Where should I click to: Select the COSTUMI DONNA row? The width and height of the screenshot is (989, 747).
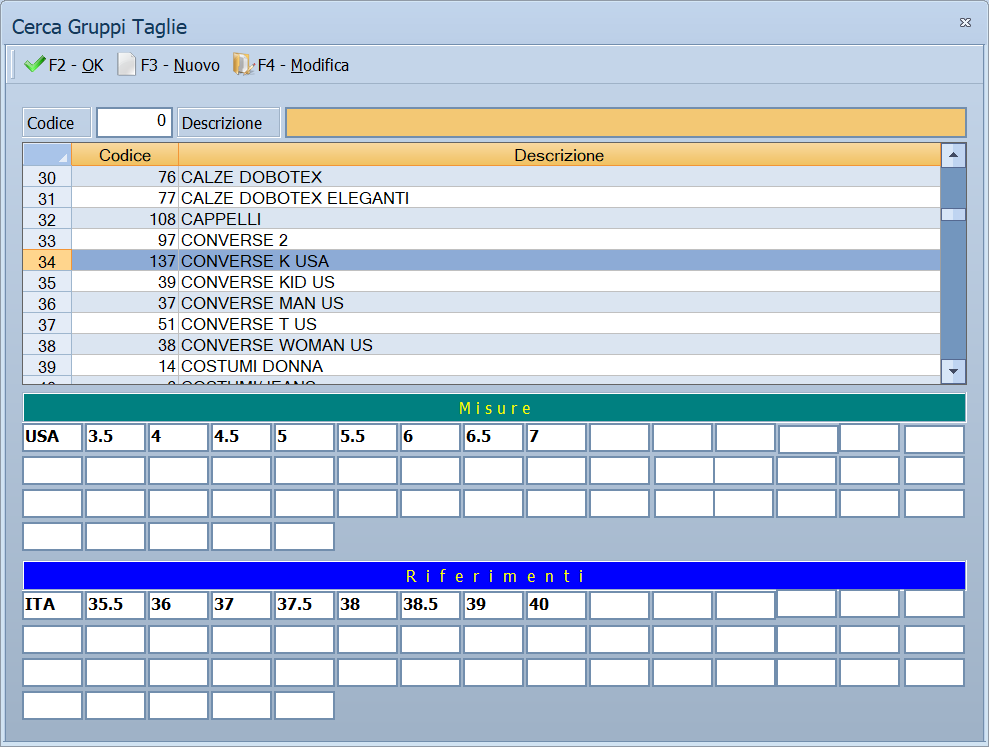pyautogui.click(x=482, y=366)
